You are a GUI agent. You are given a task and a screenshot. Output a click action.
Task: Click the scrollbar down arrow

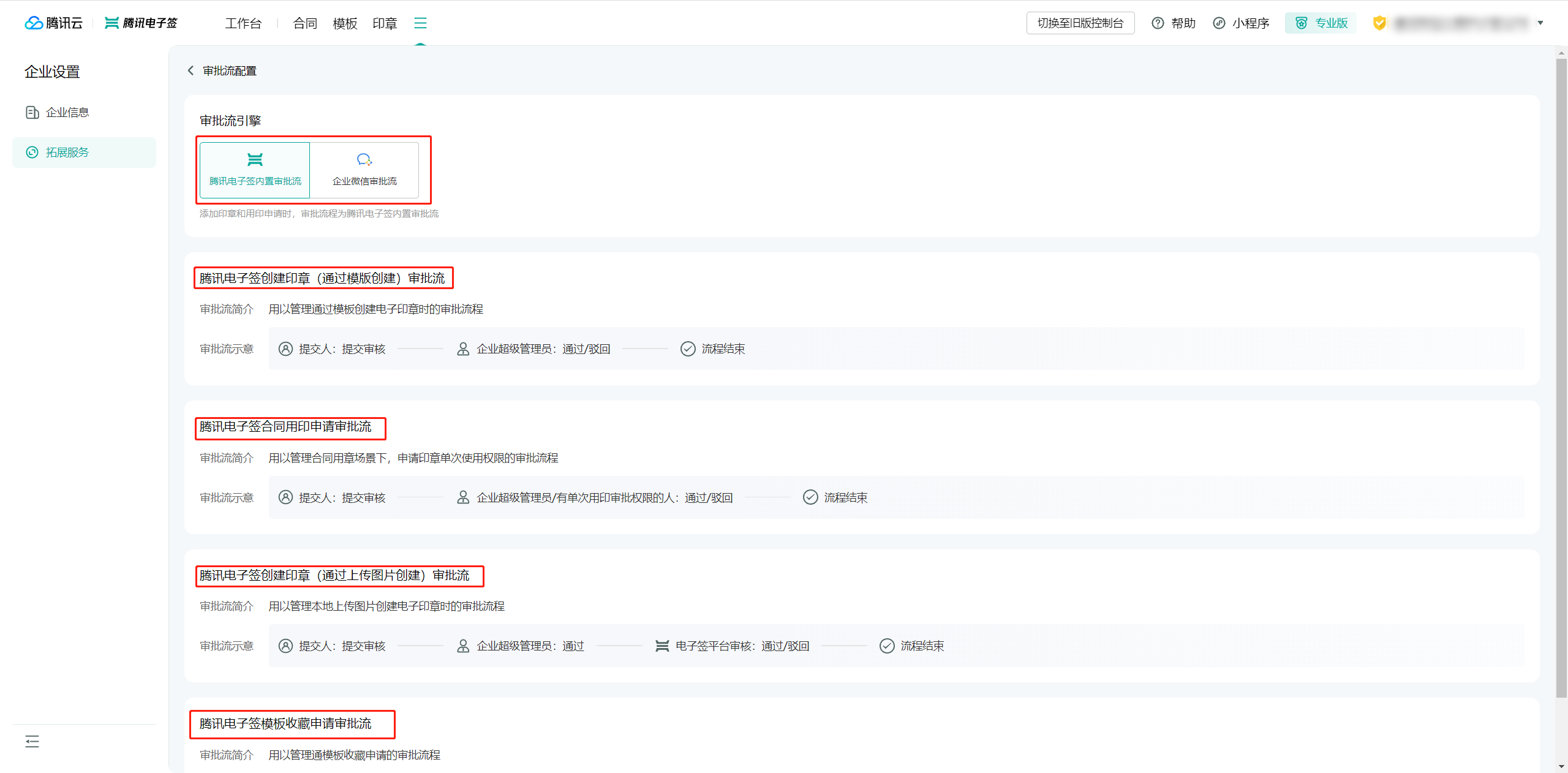click(1561, 766)
